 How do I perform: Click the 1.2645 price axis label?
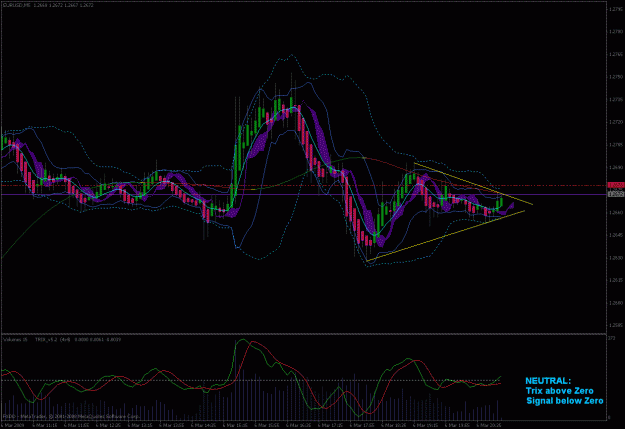(616, 235)
